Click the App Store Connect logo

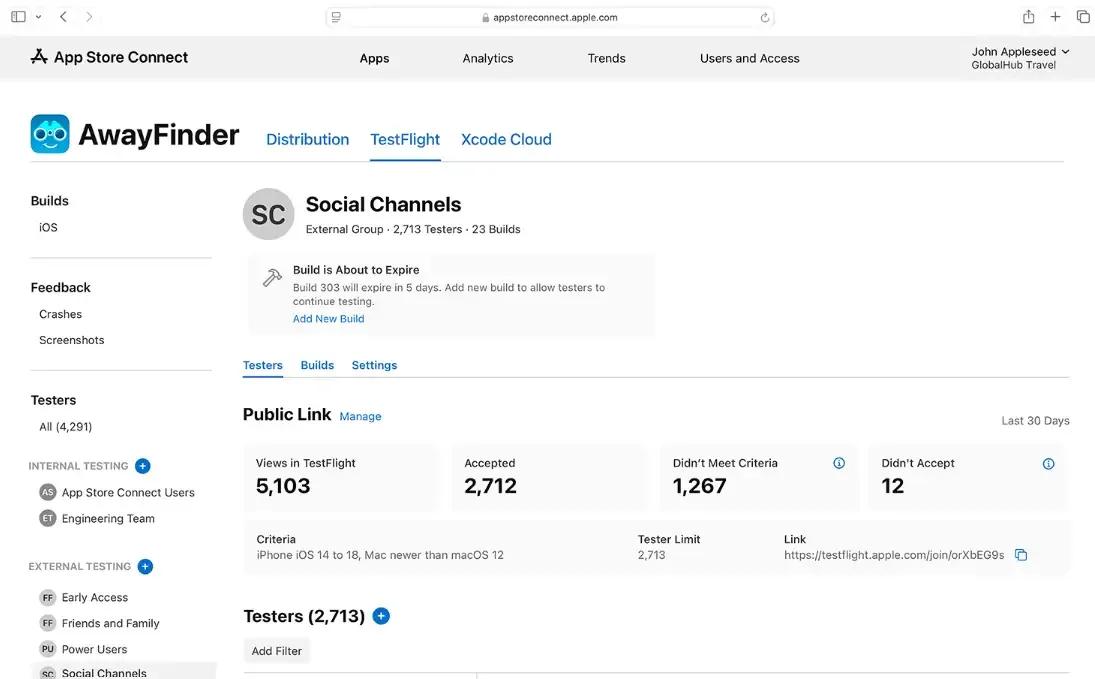pyautogui.click(x=110, y=57)
